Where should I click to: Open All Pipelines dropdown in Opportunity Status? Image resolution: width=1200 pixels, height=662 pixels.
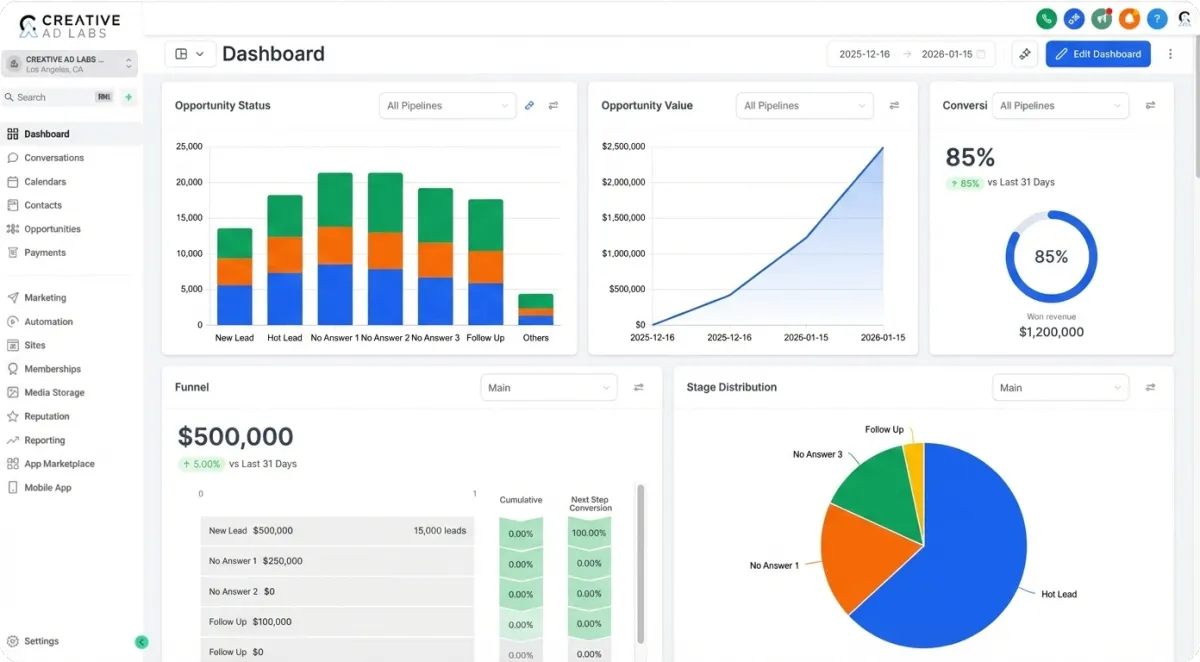pyautogui.click(x=448, y=105)
